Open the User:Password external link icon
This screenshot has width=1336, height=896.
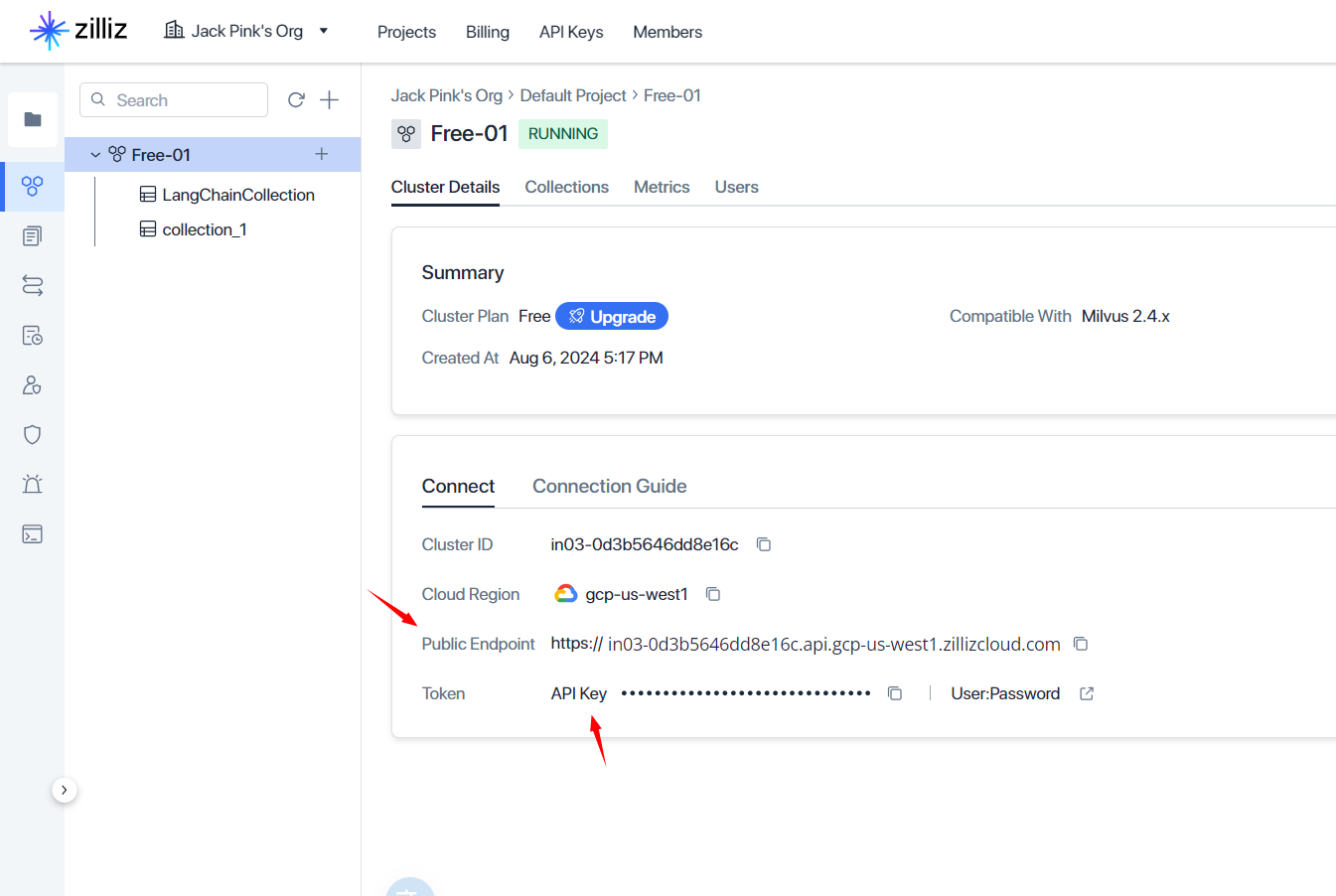[1087, 693]
